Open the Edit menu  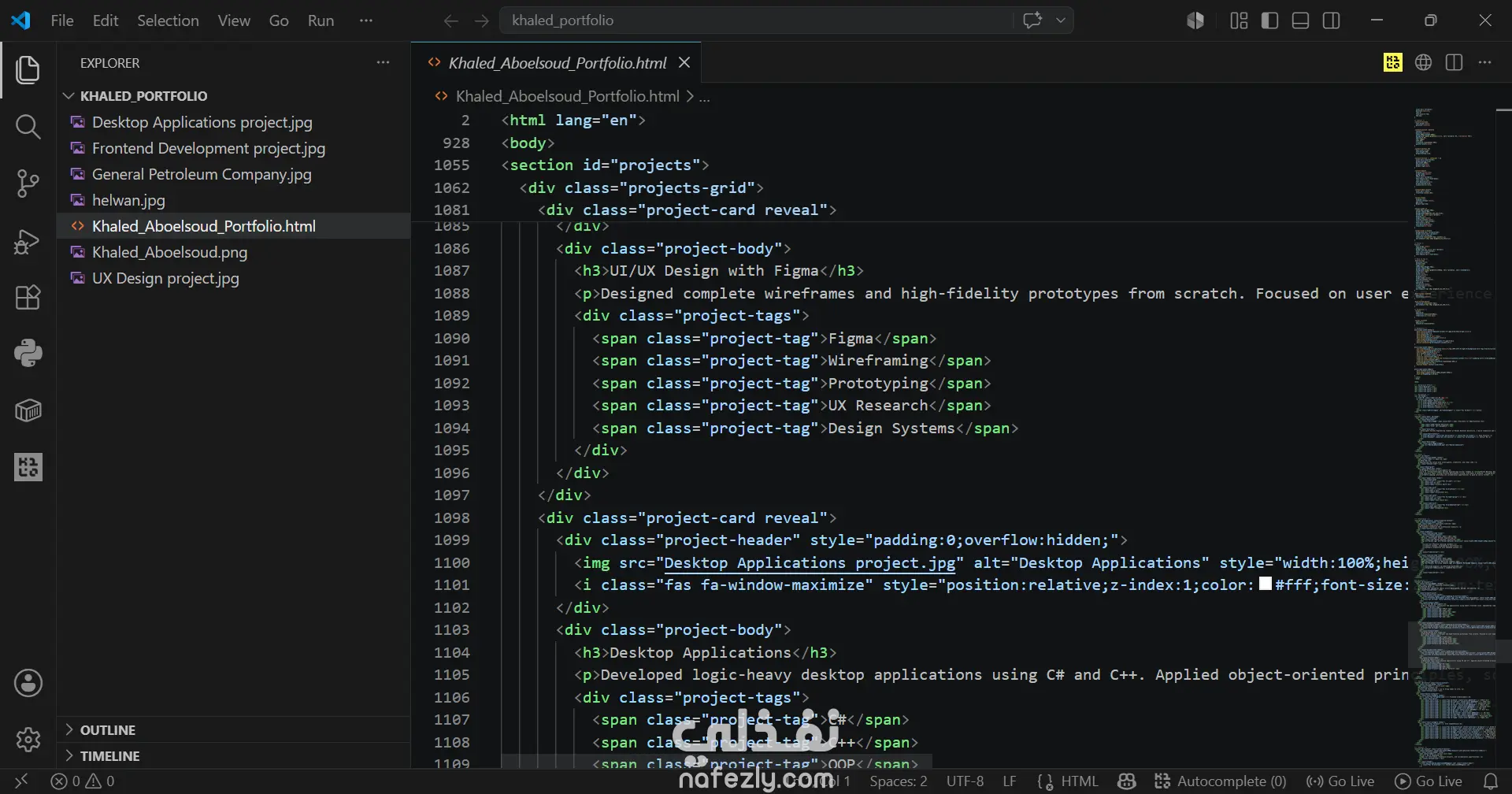[x=106, y=20]
